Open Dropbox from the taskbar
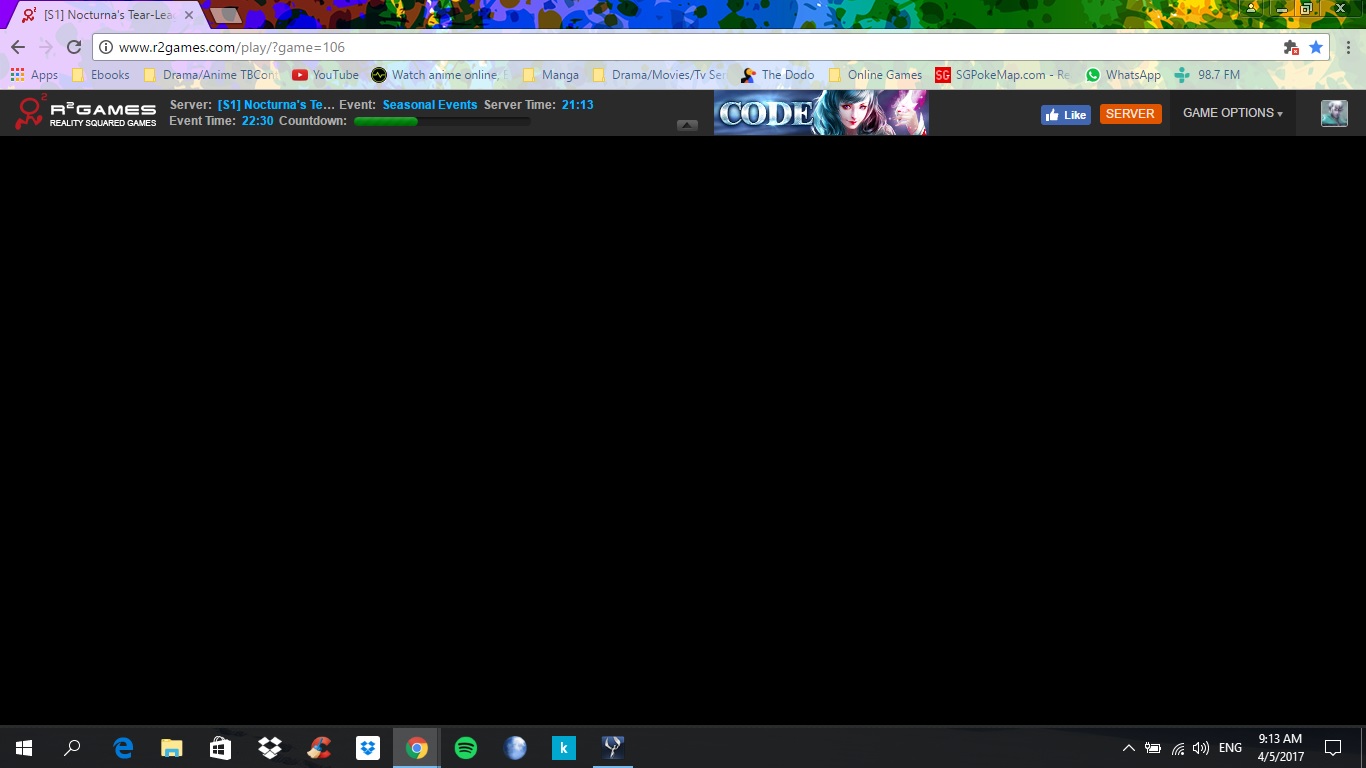The height and width of the screenshot is (768, 1366). coord(270,748)
